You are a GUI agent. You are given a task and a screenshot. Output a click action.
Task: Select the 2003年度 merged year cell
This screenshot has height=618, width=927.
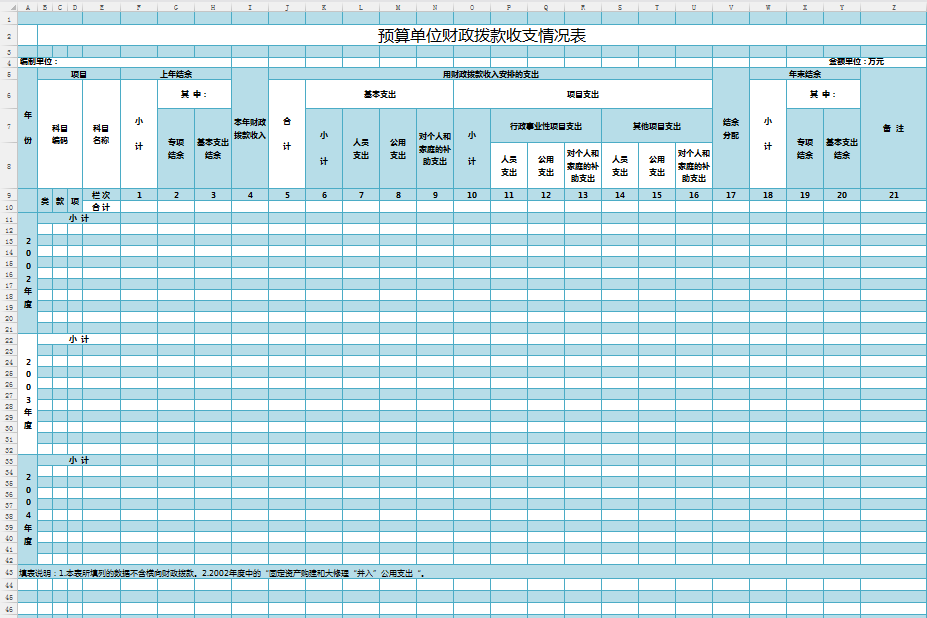click(28, 393)
